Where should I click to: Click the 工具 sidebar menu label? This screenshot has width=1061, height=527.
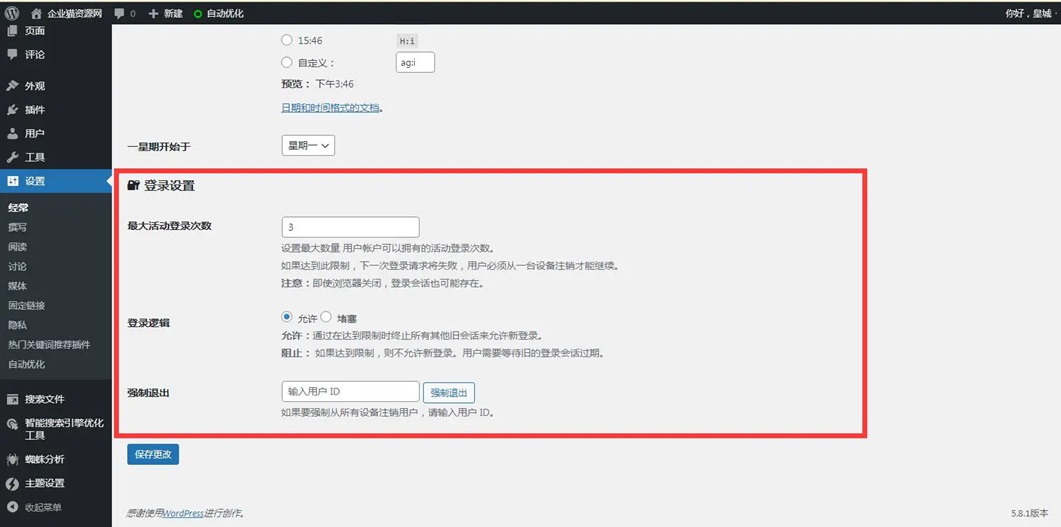pyautogui.click(x=35, y=157)
